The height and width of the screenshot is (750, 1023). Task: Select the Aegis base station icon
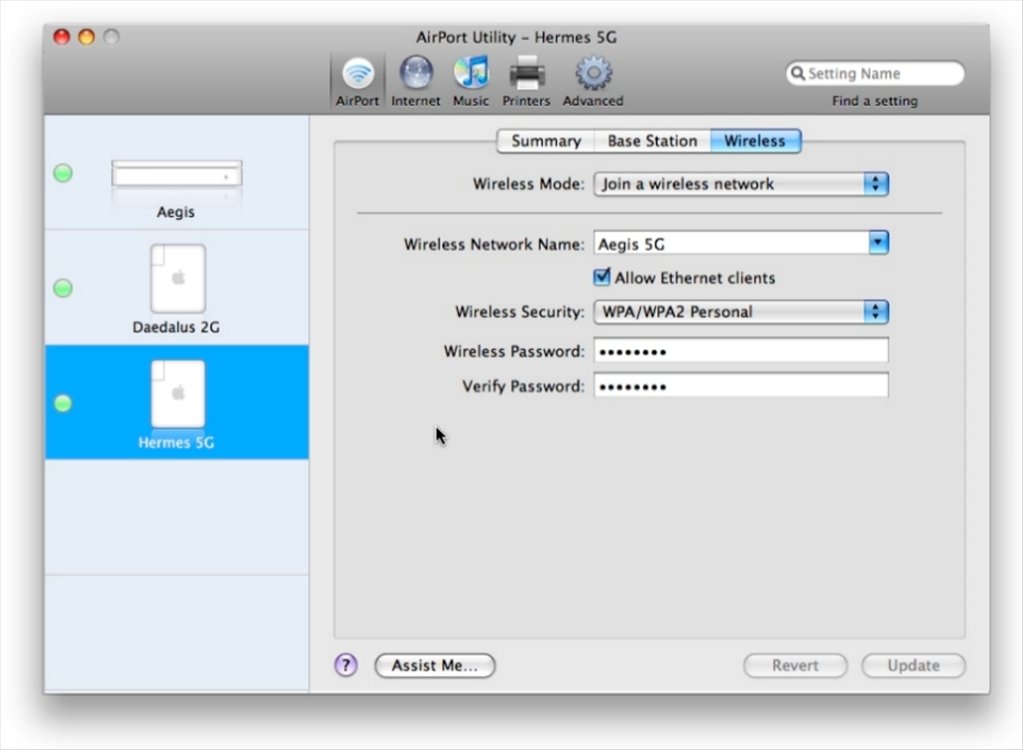[177, 174]
